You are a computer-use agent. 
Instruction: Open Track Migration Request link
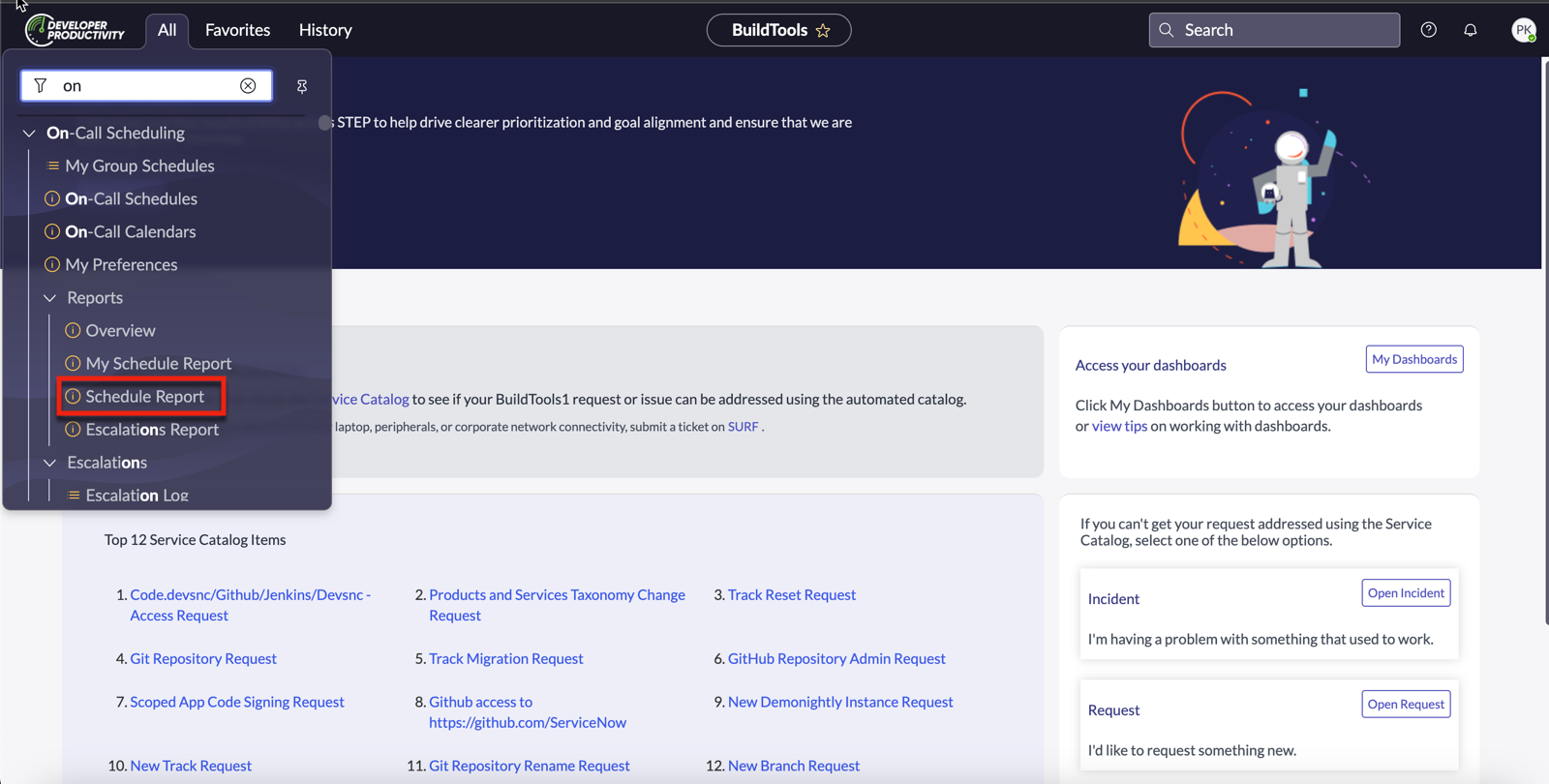point(506,658)
